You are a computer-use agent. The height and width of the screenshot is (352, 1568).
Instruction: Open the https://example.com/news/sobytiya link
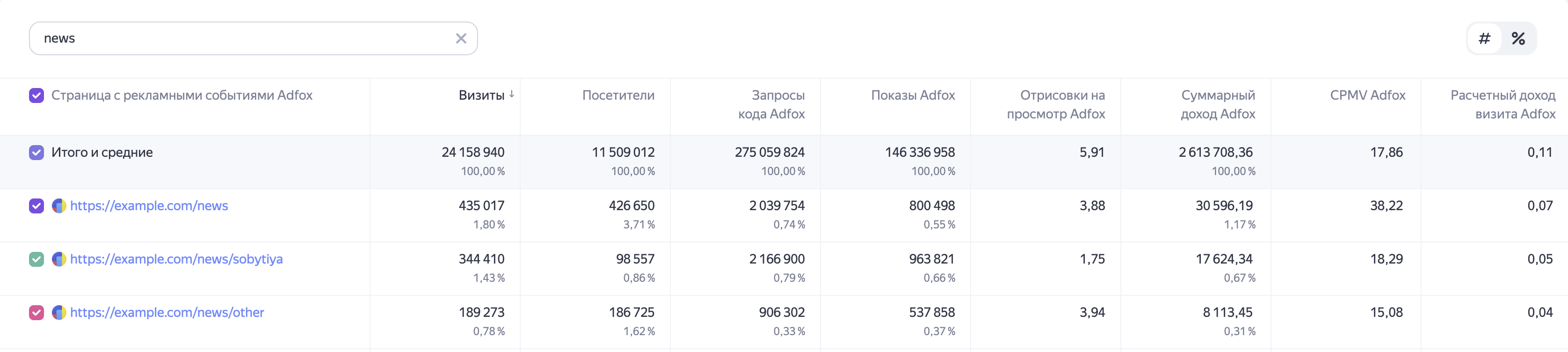point(176,259)
